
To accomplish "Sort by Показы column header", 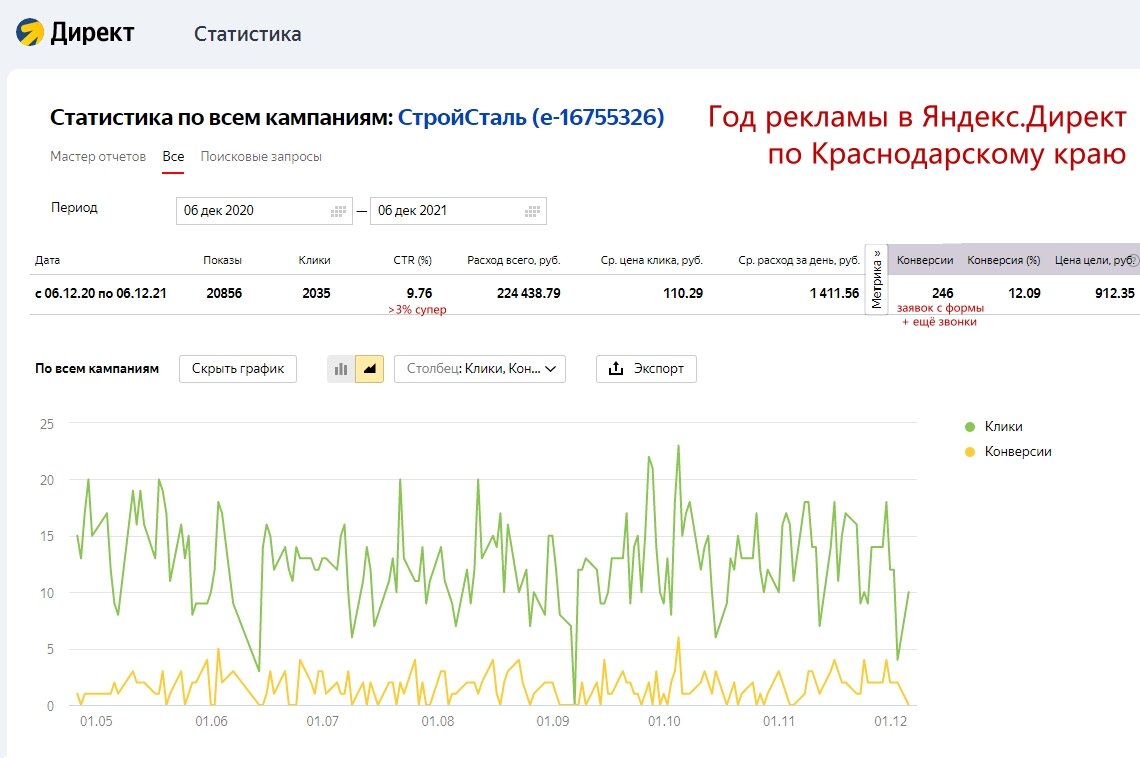I will 222,260.
